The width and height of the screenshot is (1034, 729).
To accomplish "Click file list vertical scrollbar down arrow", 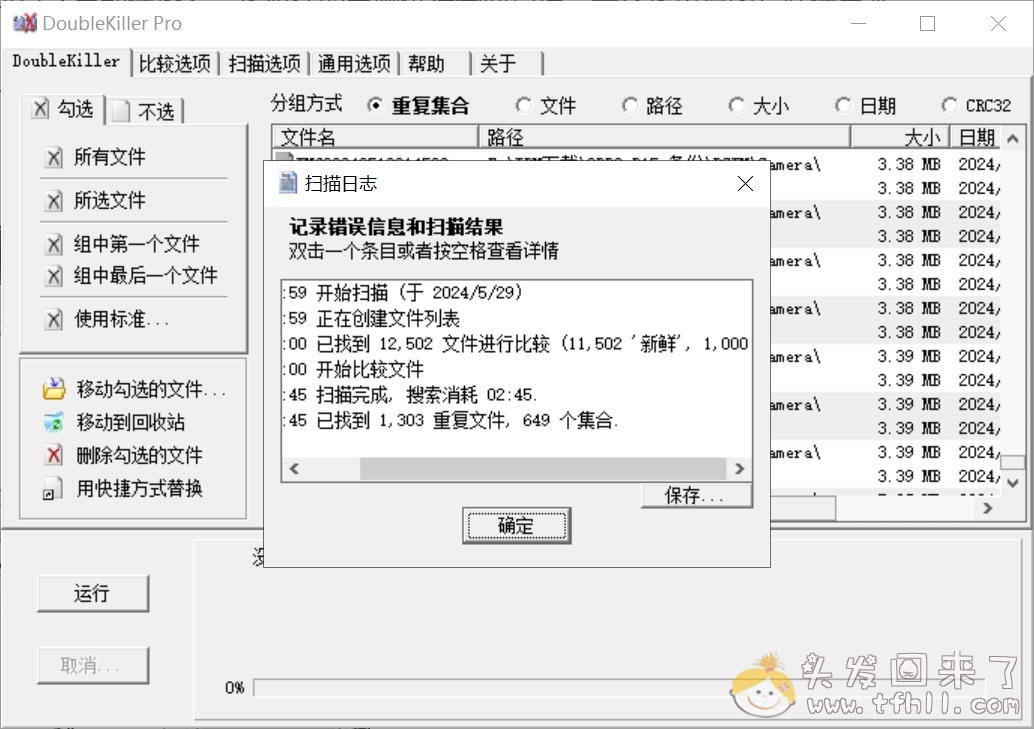I will click(1014, 484).
